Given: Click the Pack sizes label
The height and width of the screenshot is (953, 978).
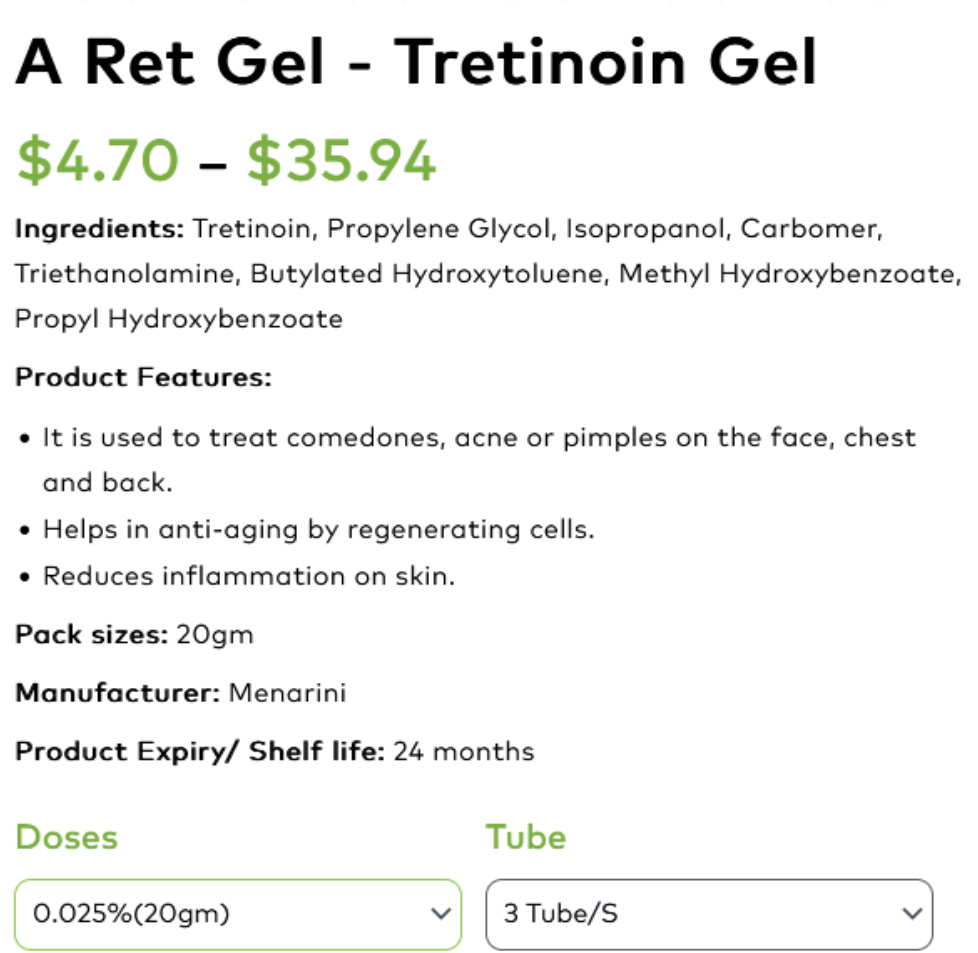Looking at the screenshot, I should (91, 635).
